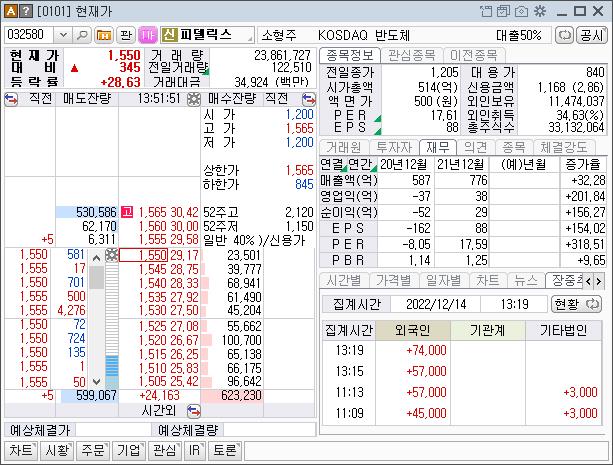The width and height of the screenshot is (613, 465).
Task: Click the boxed 1,550 bid price row
Action: pyautogui.click(x=143, y=255)
